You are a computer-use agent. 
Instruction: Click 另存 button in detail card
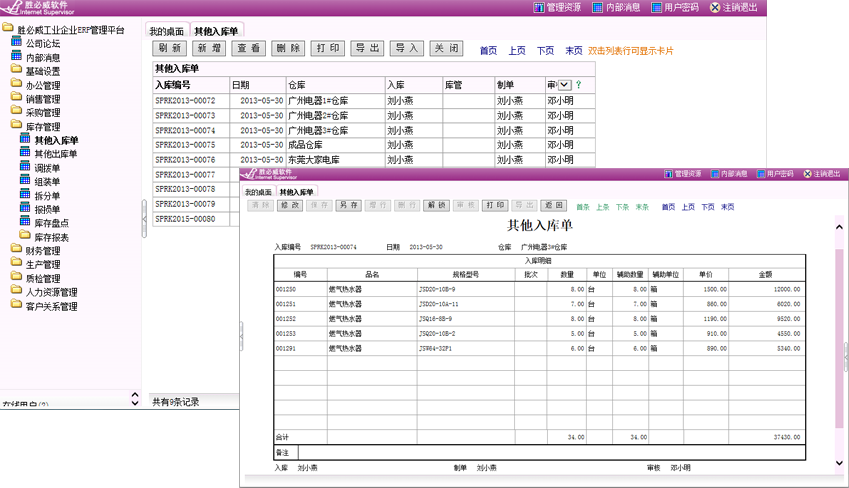[x=348, y=206]
